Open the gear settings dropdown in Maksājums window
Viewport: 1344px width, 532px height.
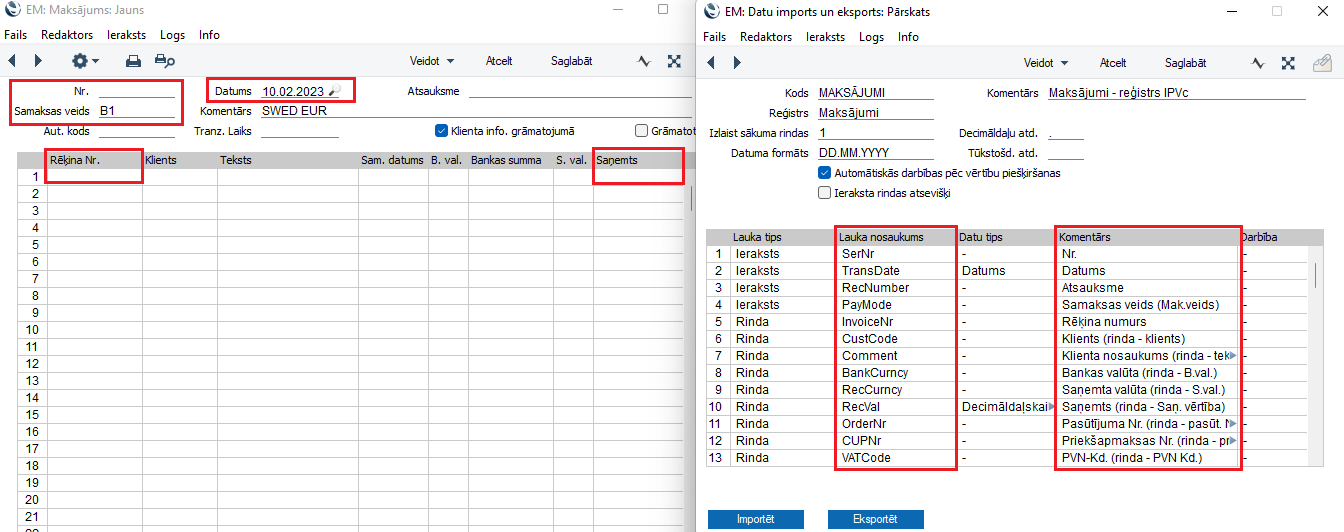click(x=84, y=61)
